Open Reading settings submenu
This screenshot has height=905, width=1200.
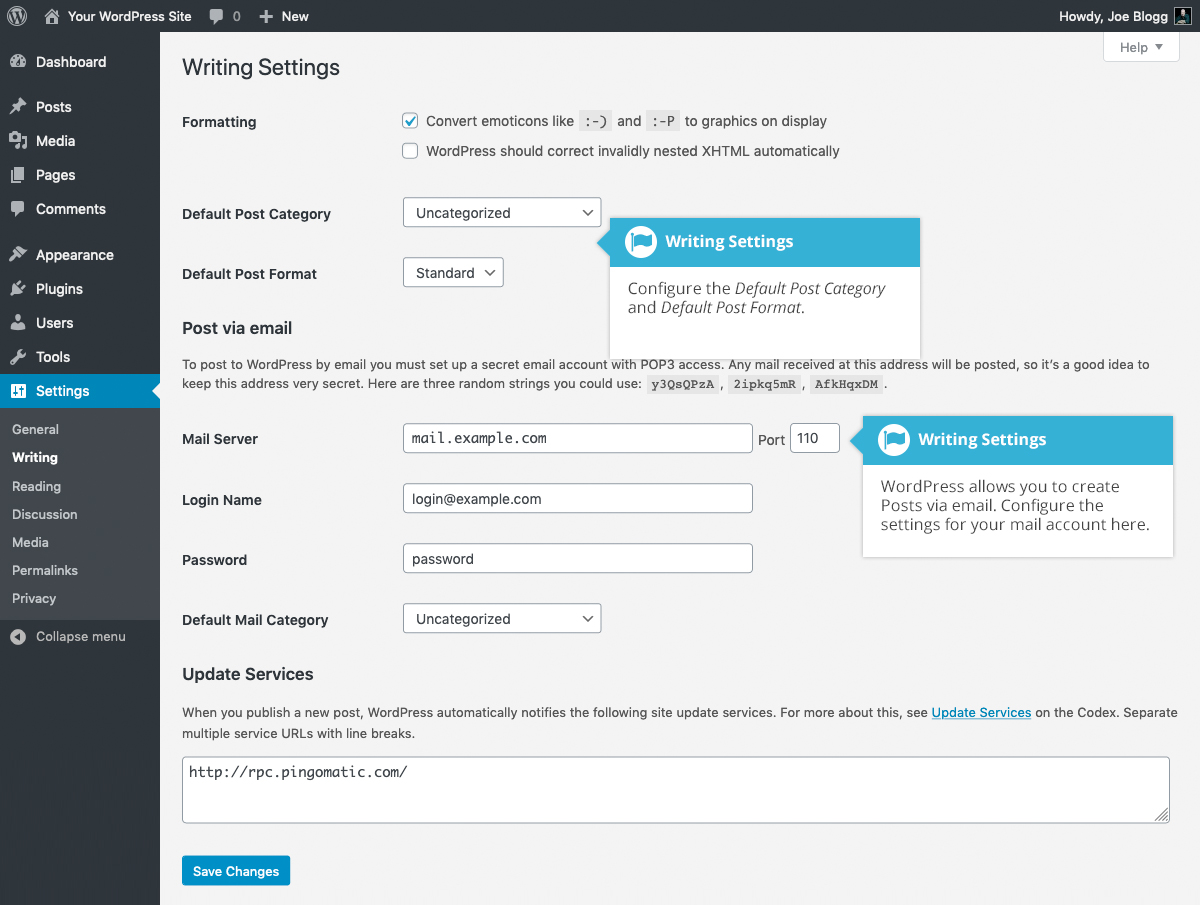point(36,486)
